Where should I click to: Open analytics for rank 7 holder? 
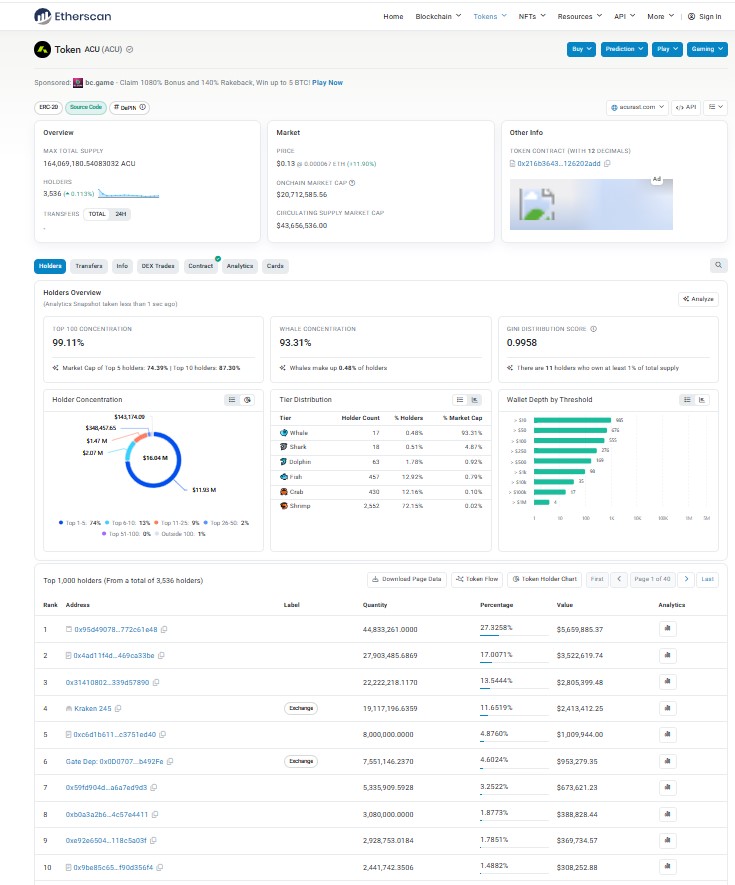coord(667,787)
